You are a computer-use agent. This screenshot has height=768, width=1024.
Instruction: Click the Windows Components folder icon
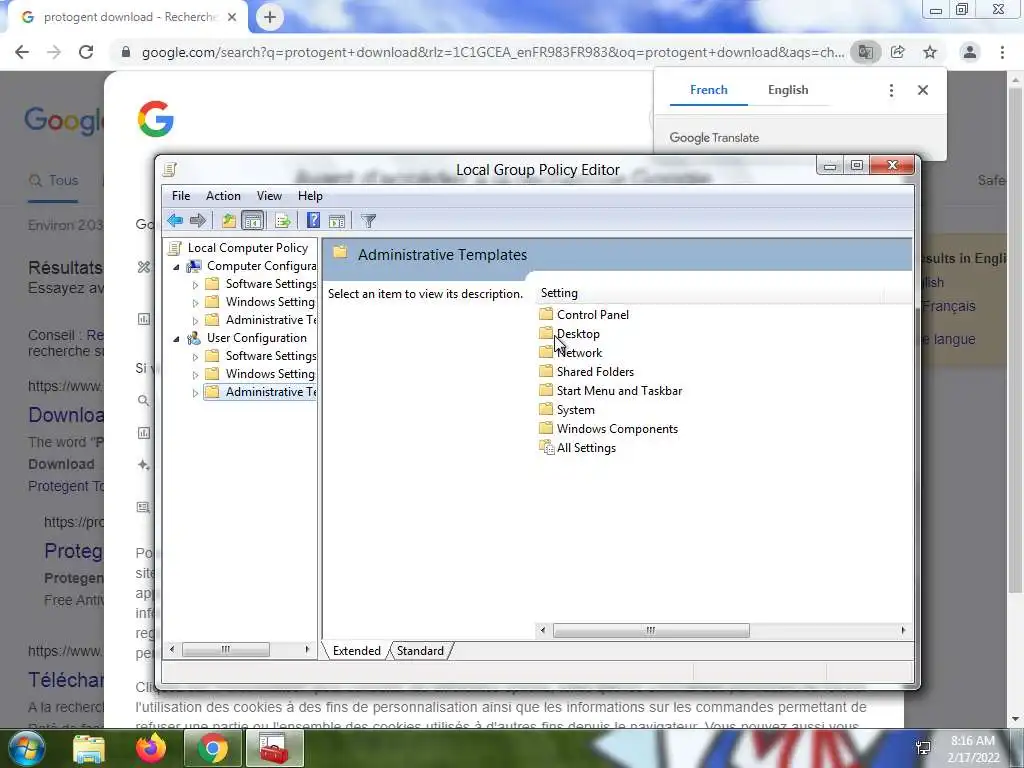546,428
